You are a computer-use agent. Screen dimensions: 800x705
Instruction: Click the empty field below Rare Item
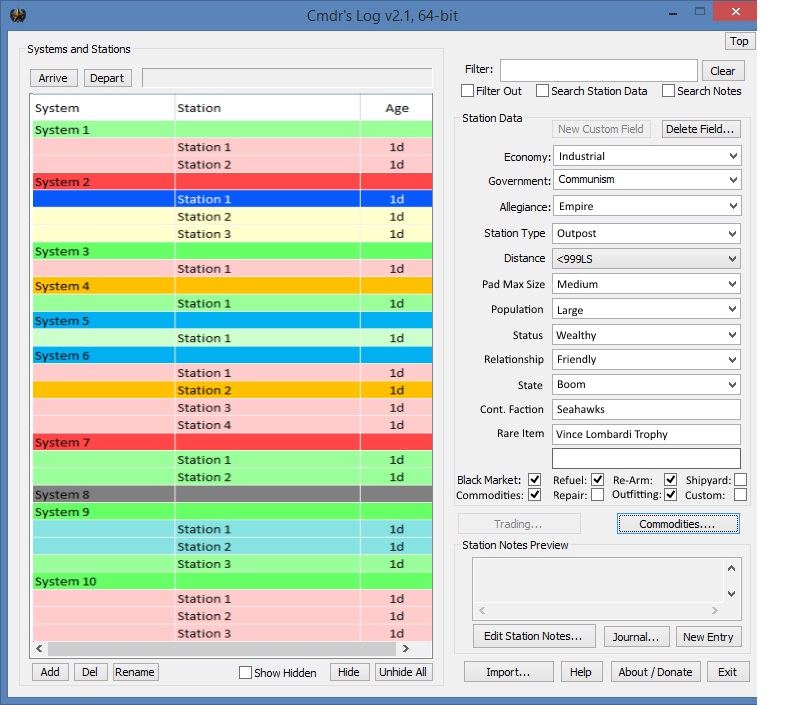tap(646, 458)
